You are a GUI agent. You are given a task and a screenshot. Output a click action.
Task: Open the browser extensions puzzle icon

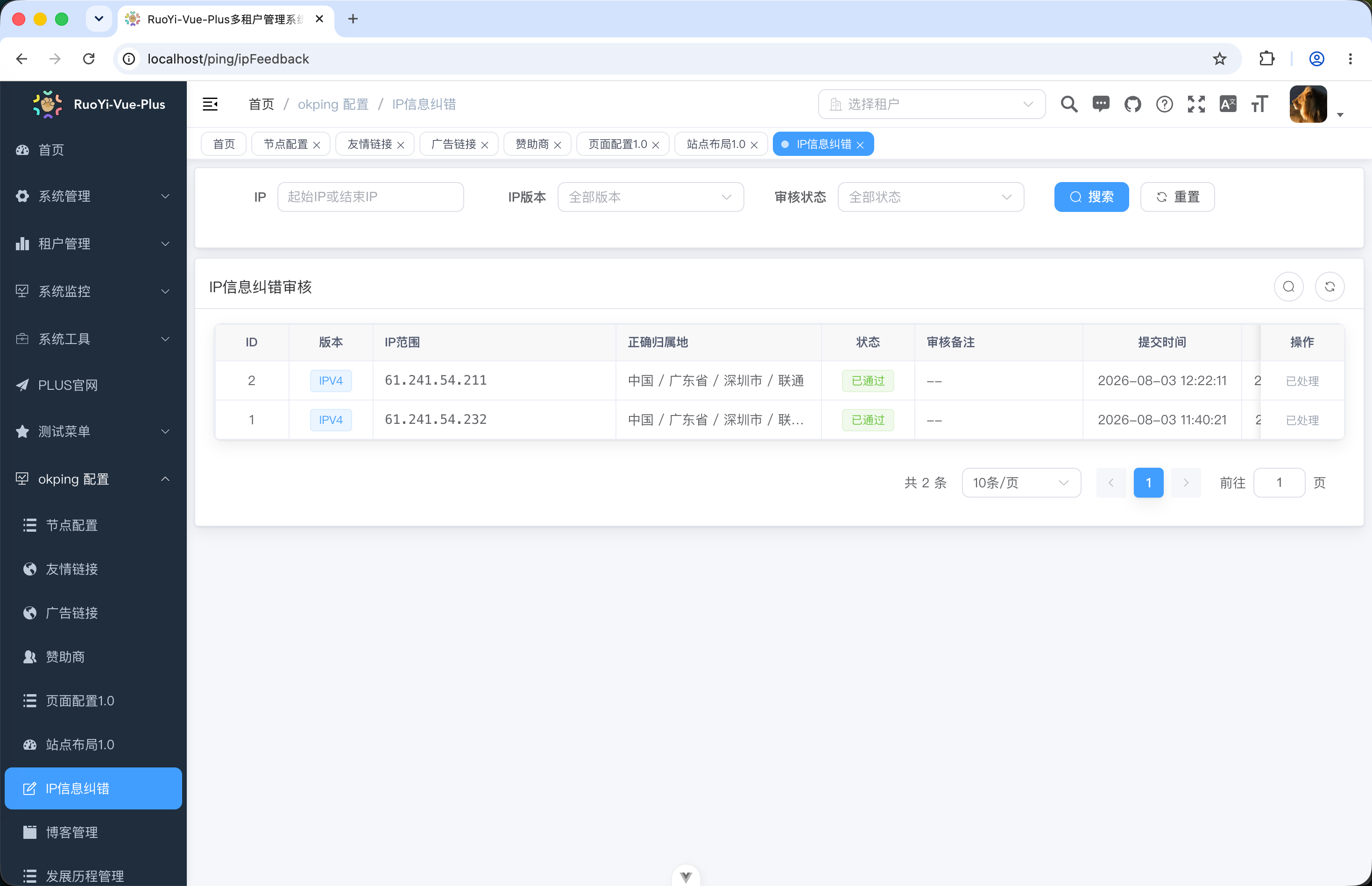(1266, 59)
